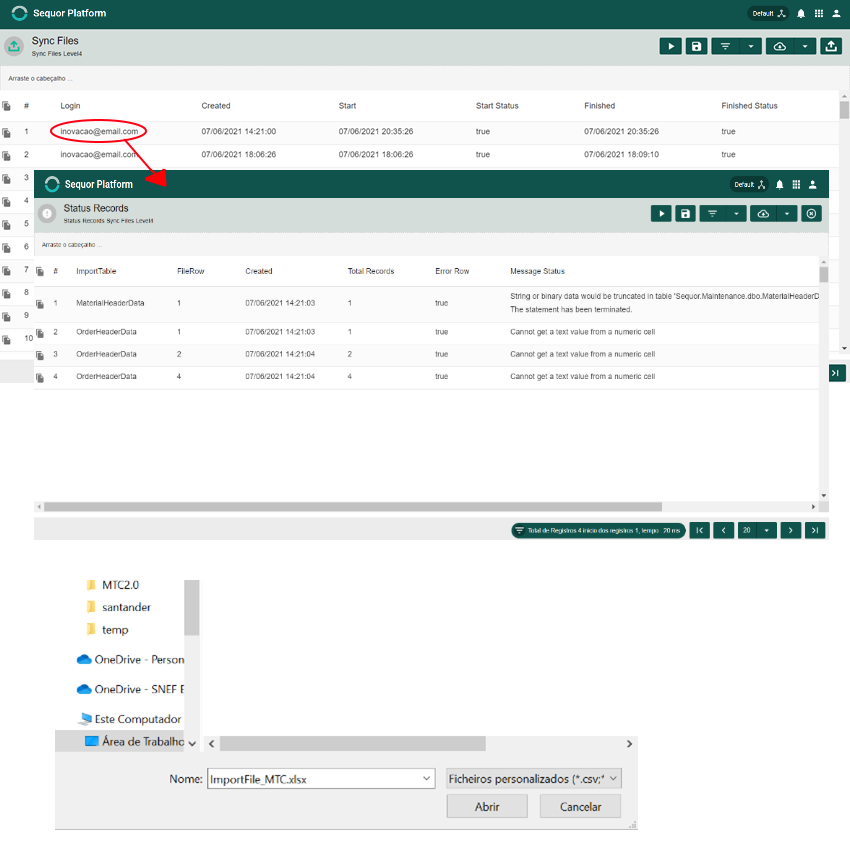
Task: Open the user profile icon in the Sync Files header
Action: point(836,14)
